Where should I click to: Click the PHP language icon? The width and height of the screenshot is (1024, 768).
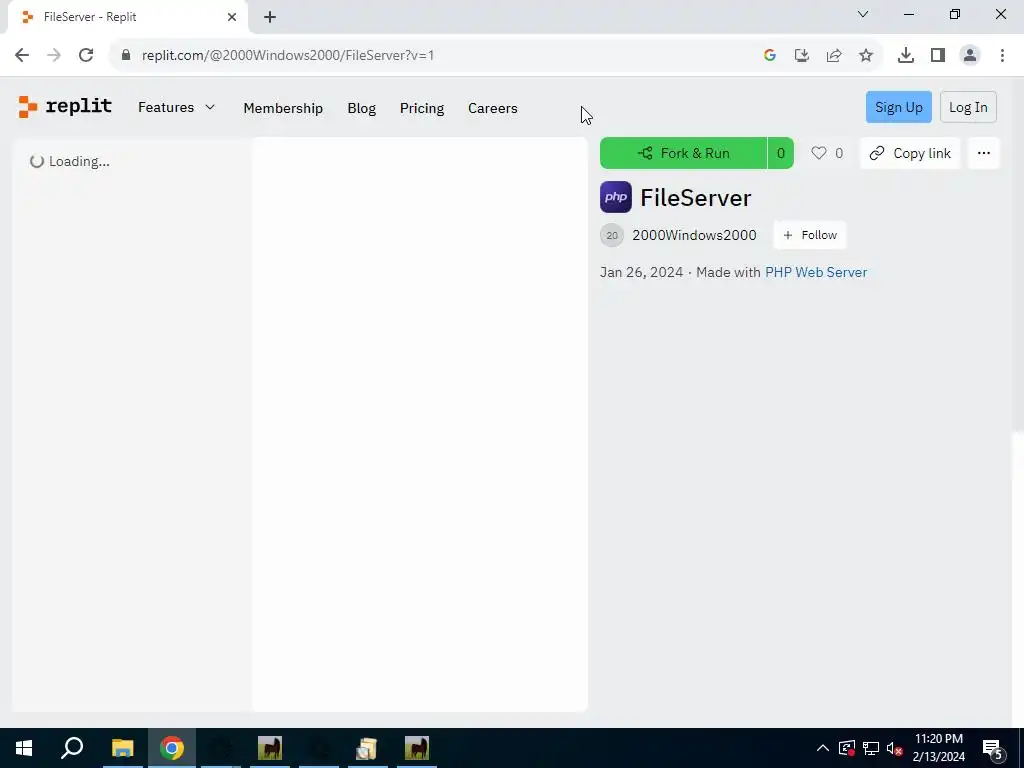click(x=616, y=197)
